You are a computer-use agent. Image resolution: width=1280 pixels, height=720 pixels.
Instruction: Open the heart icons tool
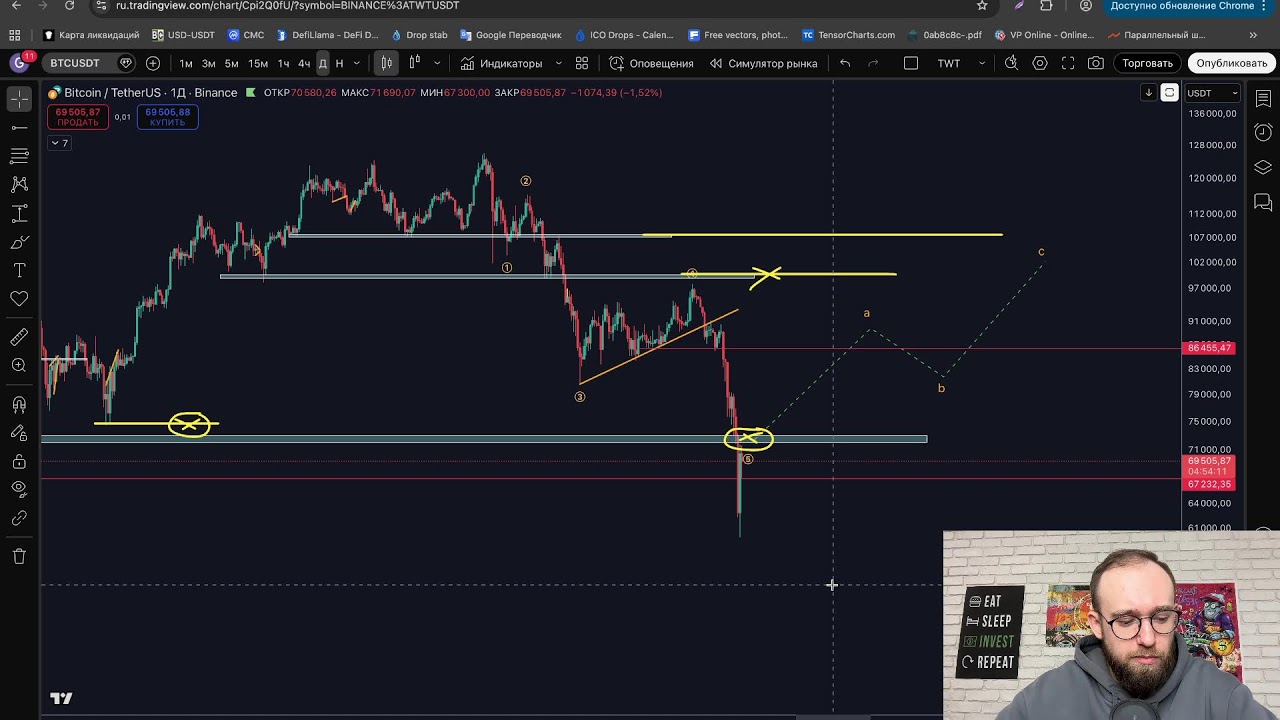point(19,299)
